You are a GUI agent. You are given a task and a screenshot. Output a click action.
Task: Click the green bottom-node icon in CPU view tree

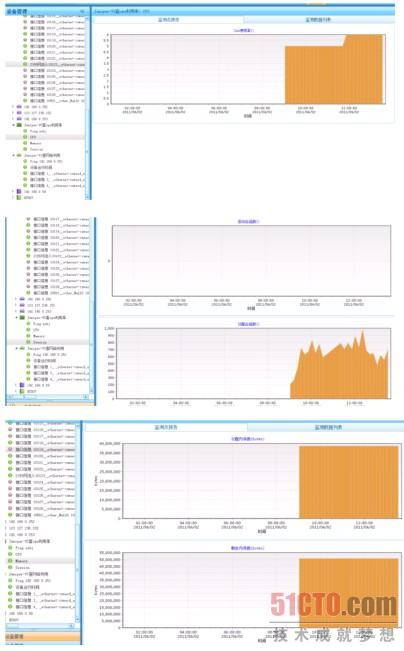(19, 198)
